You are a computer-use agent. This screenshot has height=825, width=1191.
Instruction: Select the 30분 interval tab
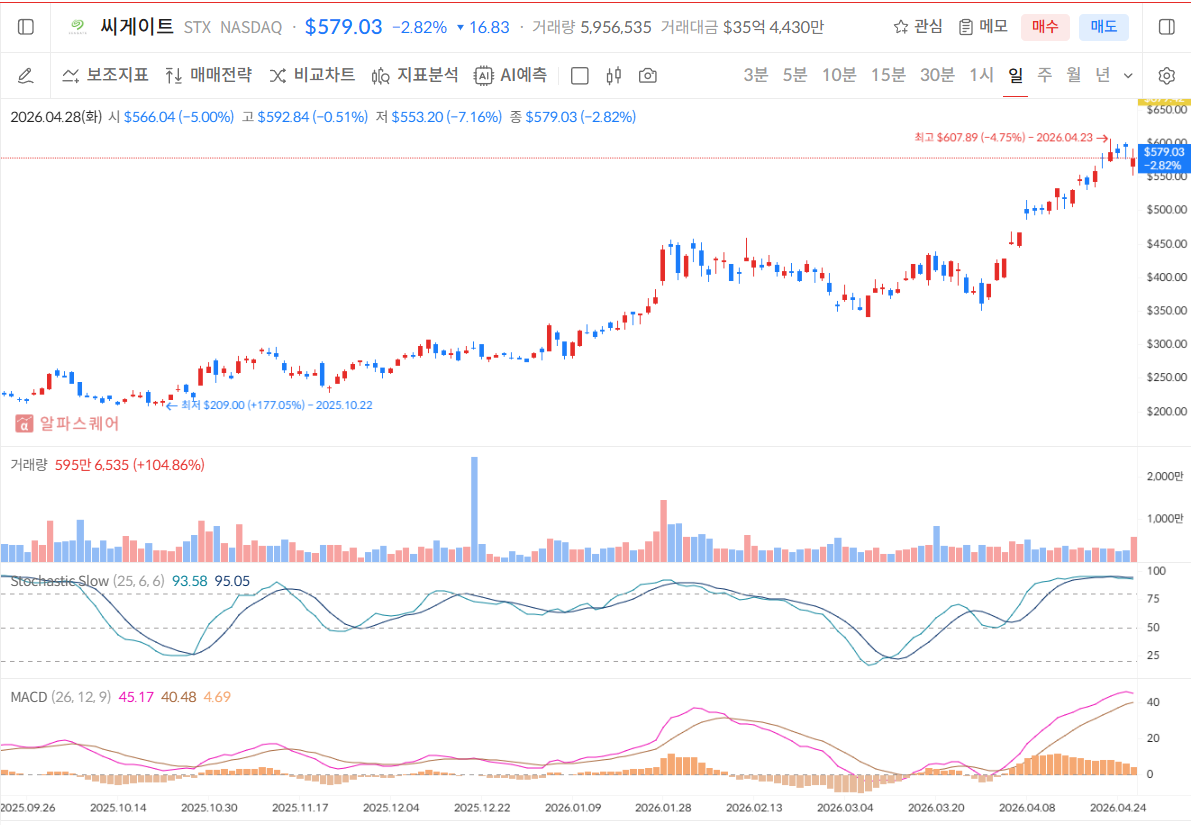click(937, 75)
